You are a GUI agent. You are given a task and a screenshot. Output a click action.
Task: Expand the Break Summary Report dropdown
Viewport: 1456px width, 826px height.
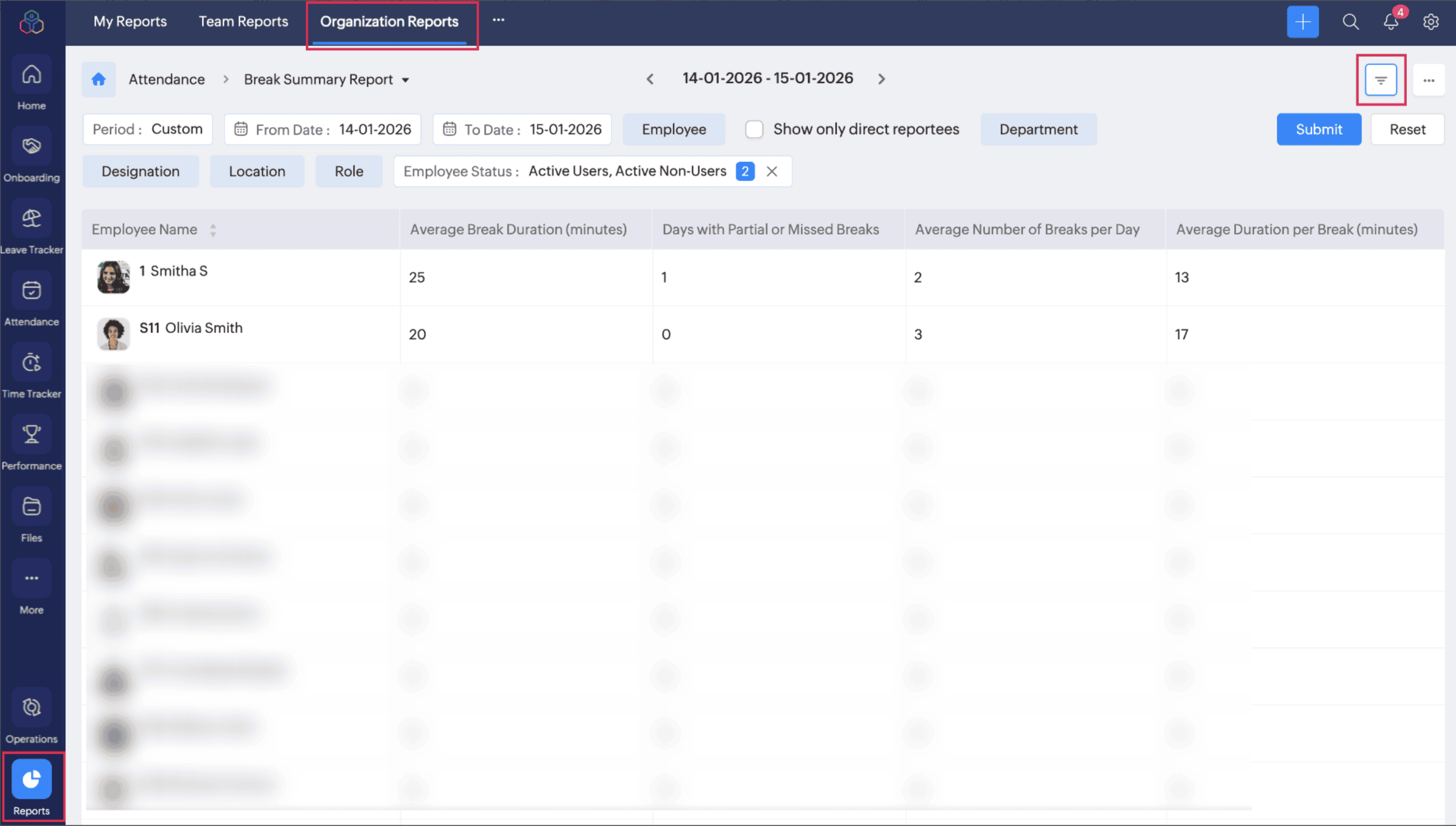pyautogui.click(x=406, y=80)
